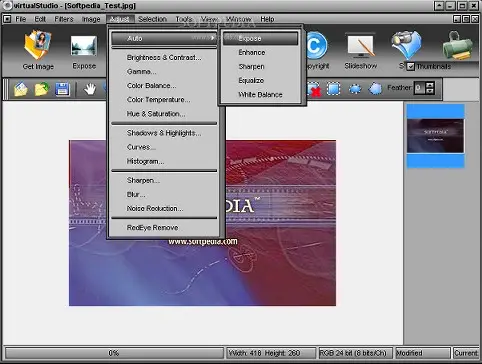Select White Balance from Auto submenu

click(260, 95)
